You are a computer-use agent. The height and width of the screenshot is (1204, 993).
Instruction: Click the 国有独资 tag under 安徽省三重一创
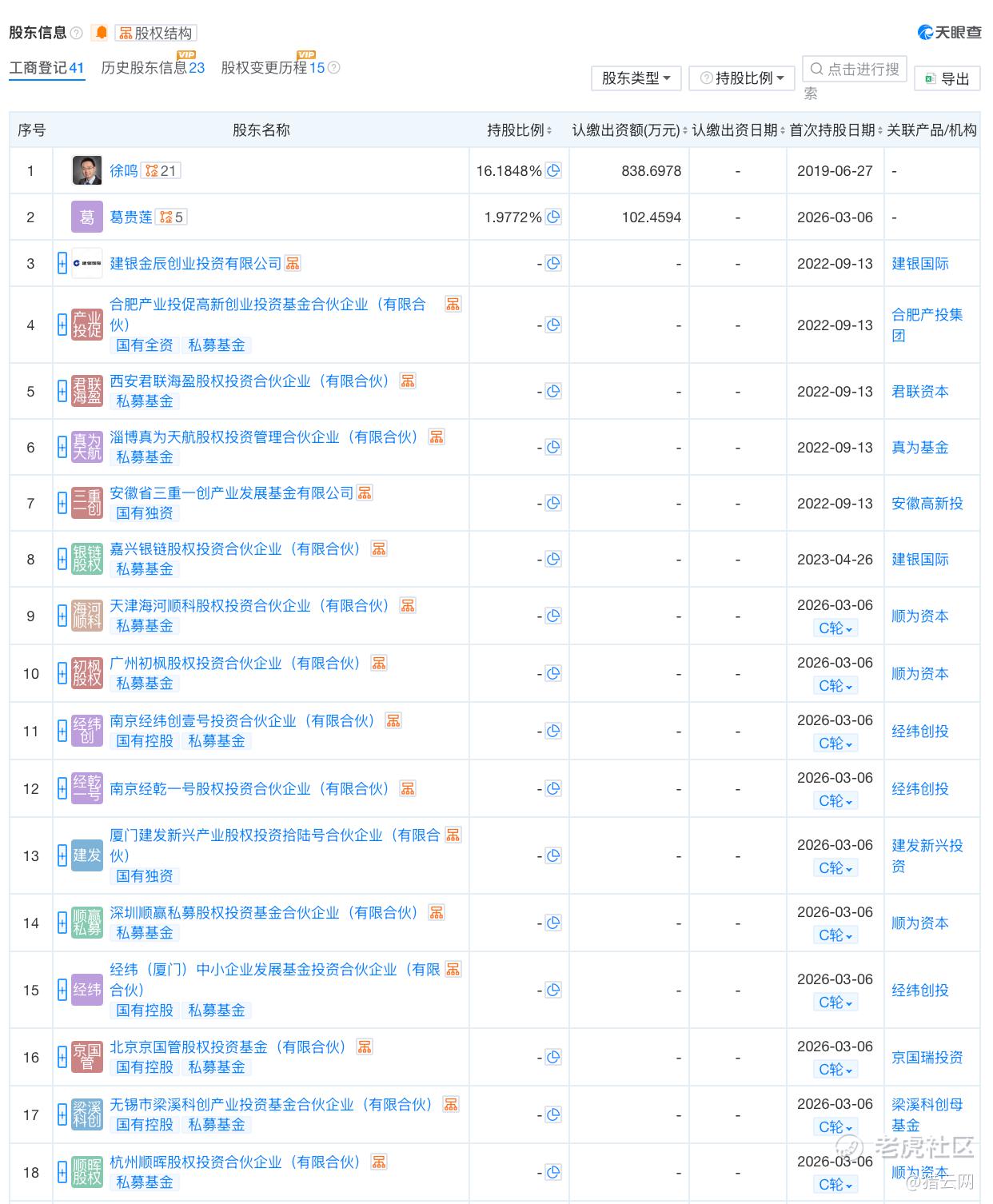point(145,513)
